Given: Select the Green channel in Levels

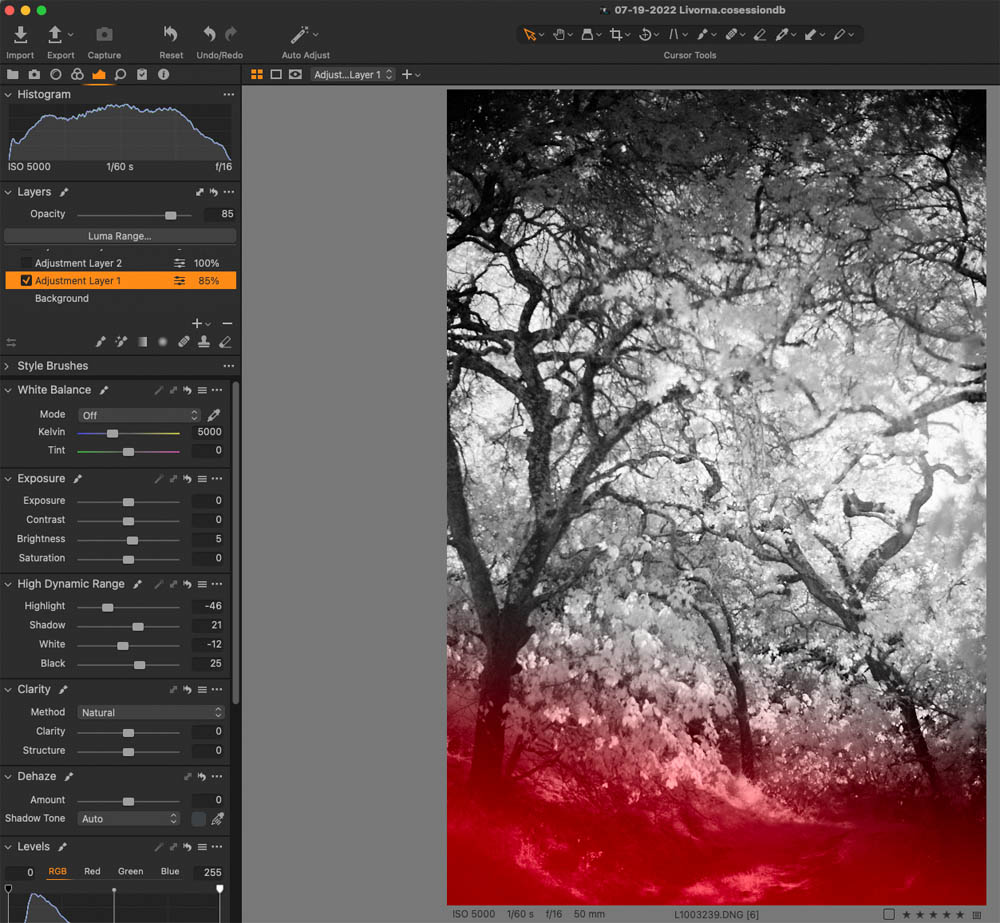Looking at the screenshot, I should 130,871.
